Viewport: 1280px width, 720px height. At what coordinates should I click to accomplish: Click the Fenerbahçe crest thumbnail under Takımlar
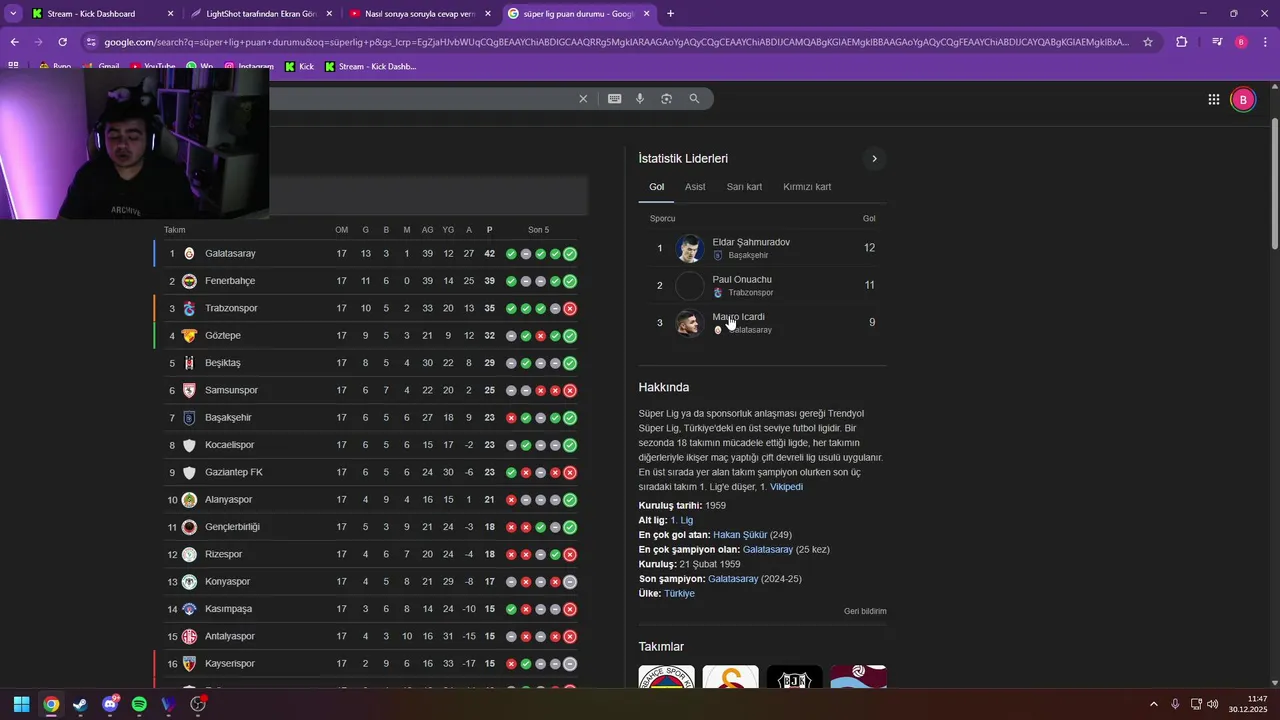coord(666,677)
